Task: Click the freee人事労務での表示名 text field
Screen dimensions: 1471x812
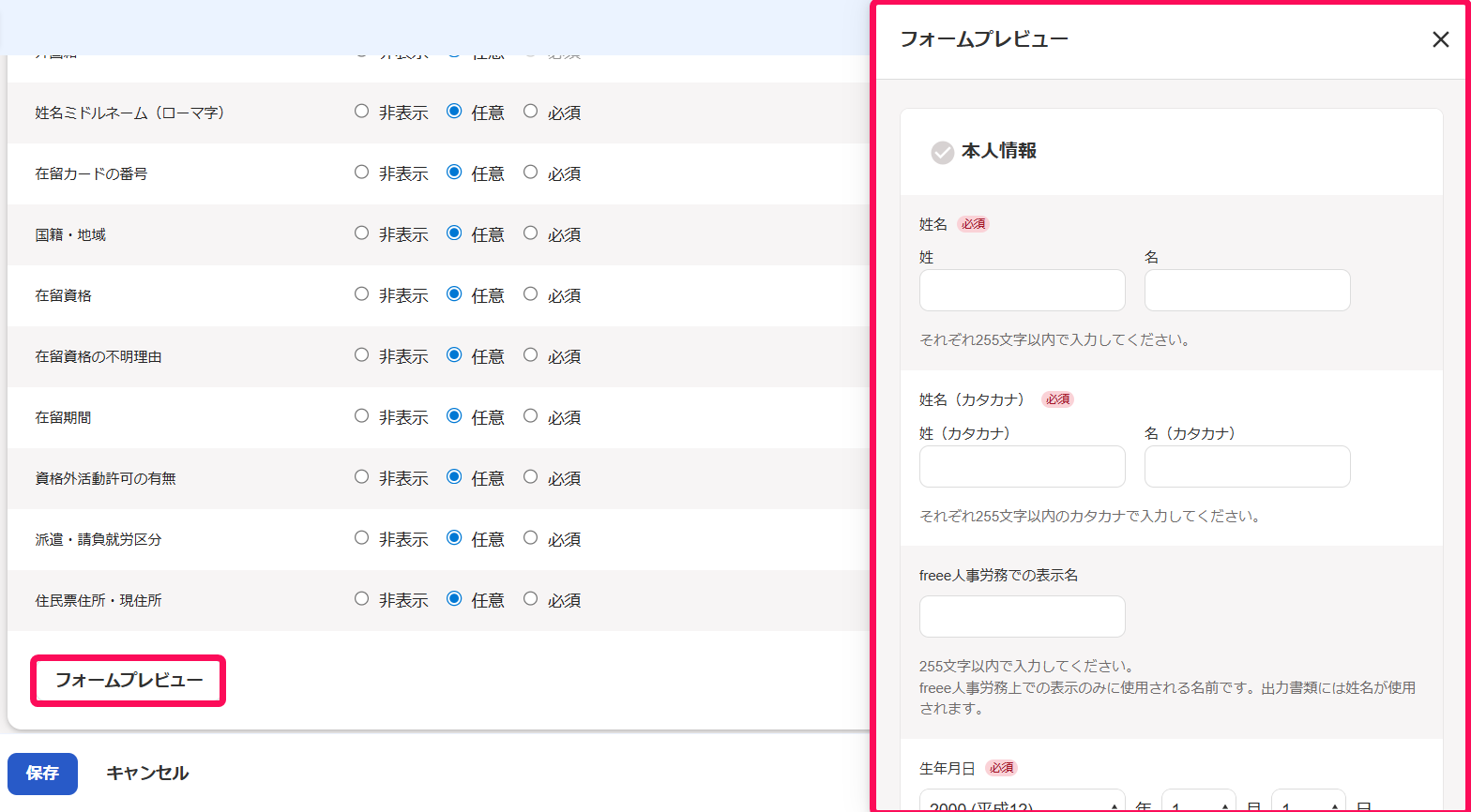Action: (x=1023, y=617)
